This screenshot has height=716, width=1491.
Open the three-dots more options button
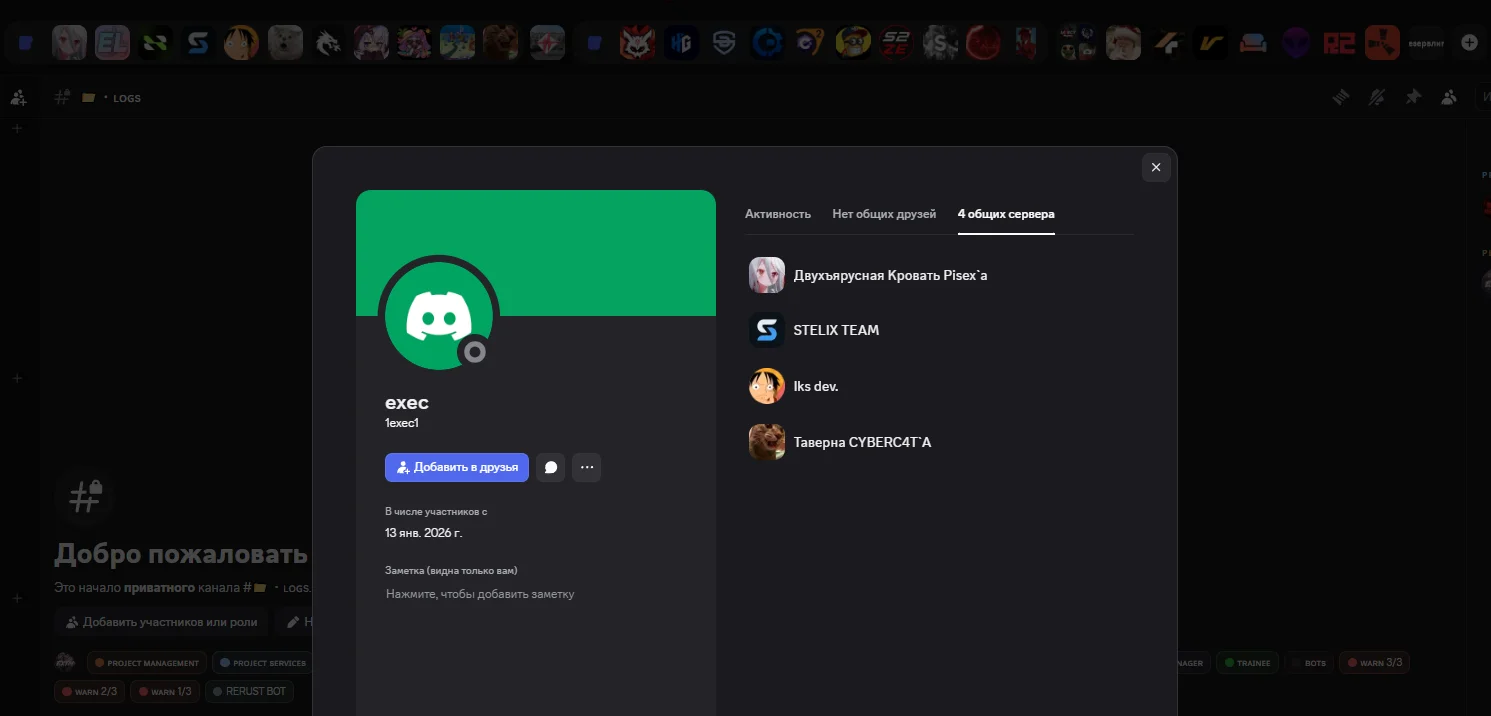[587, 467]
